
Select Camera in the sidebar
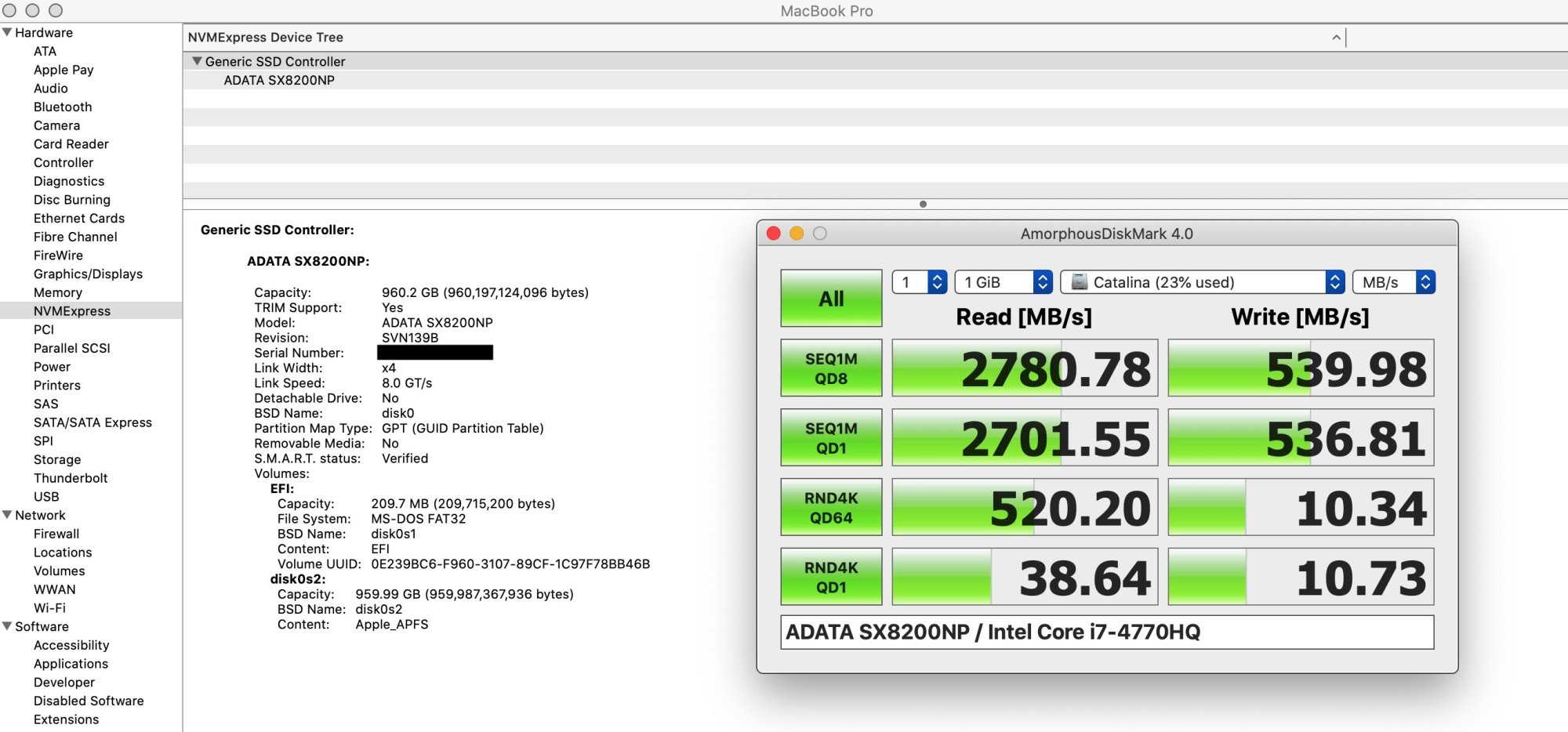tap(56, 125)
